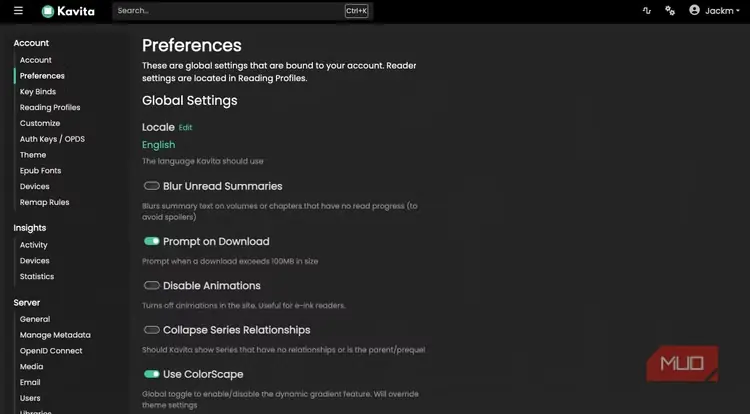
Task: Click the Use ColorScape label
Action: [x=203, y=374]
